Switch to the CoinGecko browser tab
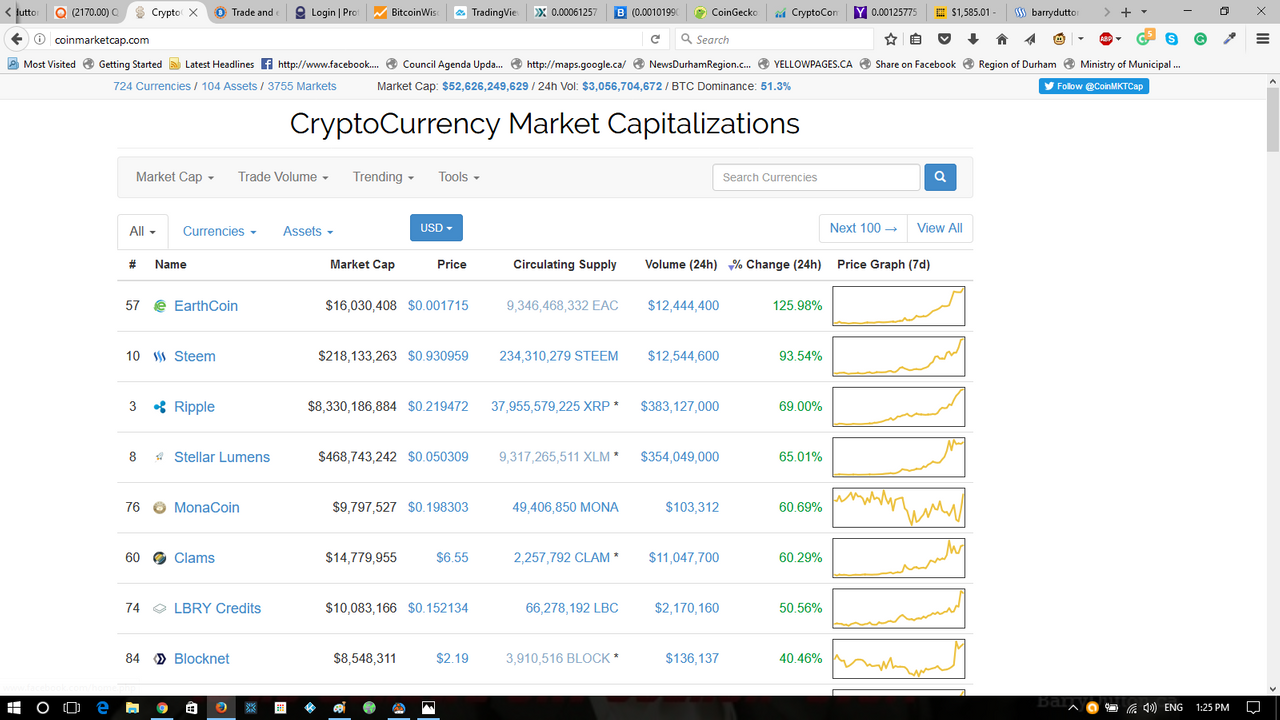The image size is (1280, 720). [x=727, y=12]
